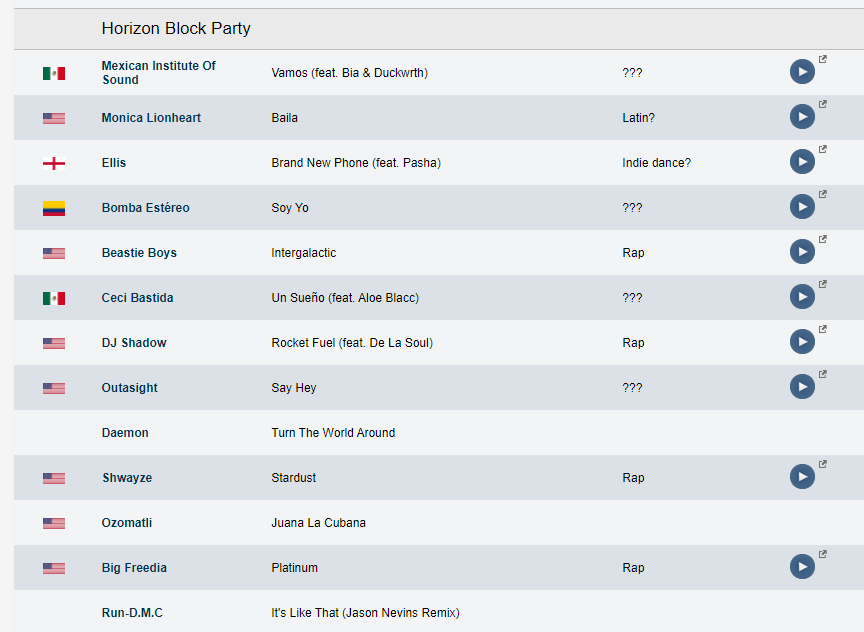Click the Colombia flag beside Bomba Estéreo
This screenshot has width=864, height=632.
54,208
